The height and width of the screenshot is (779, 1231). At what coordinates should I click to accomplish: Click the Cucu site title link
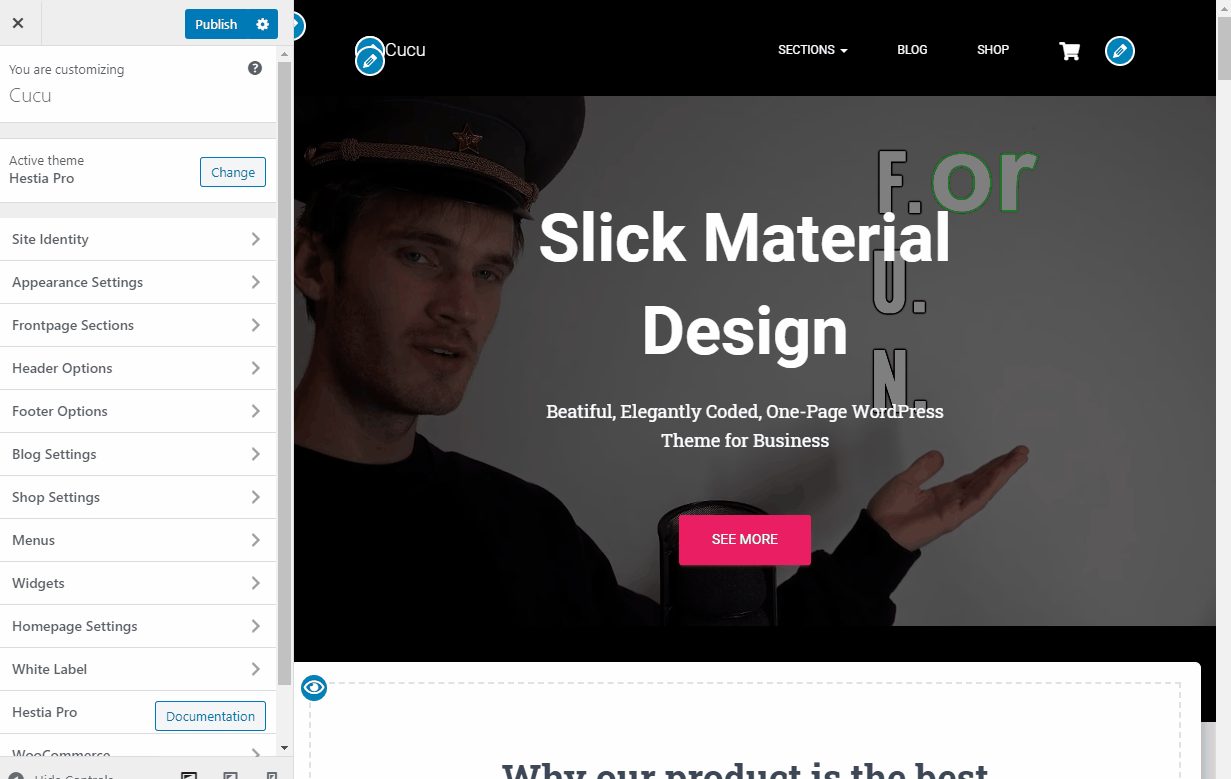pos(406,49)
